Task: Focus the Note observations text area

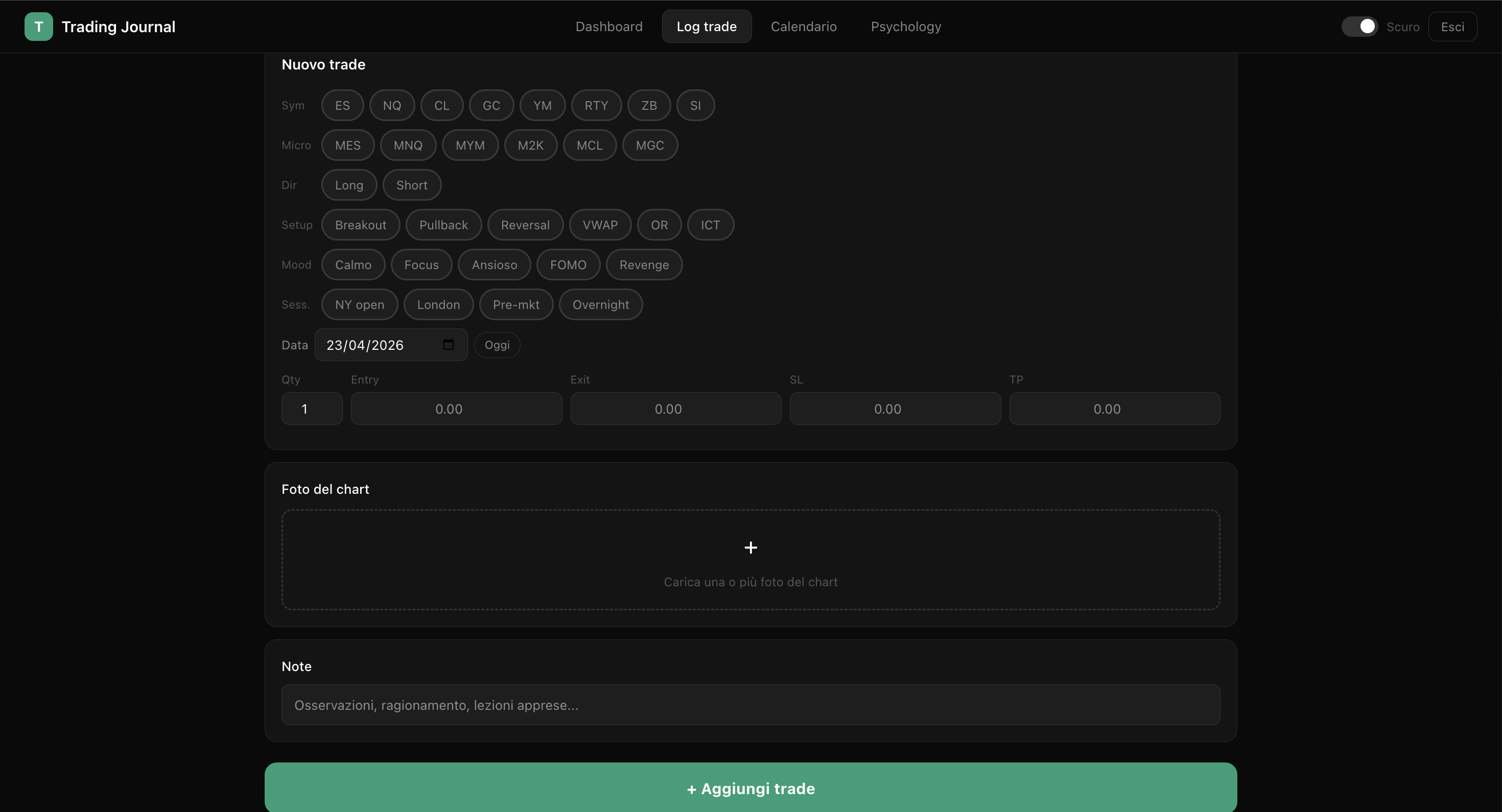Action: click(750, 705)
